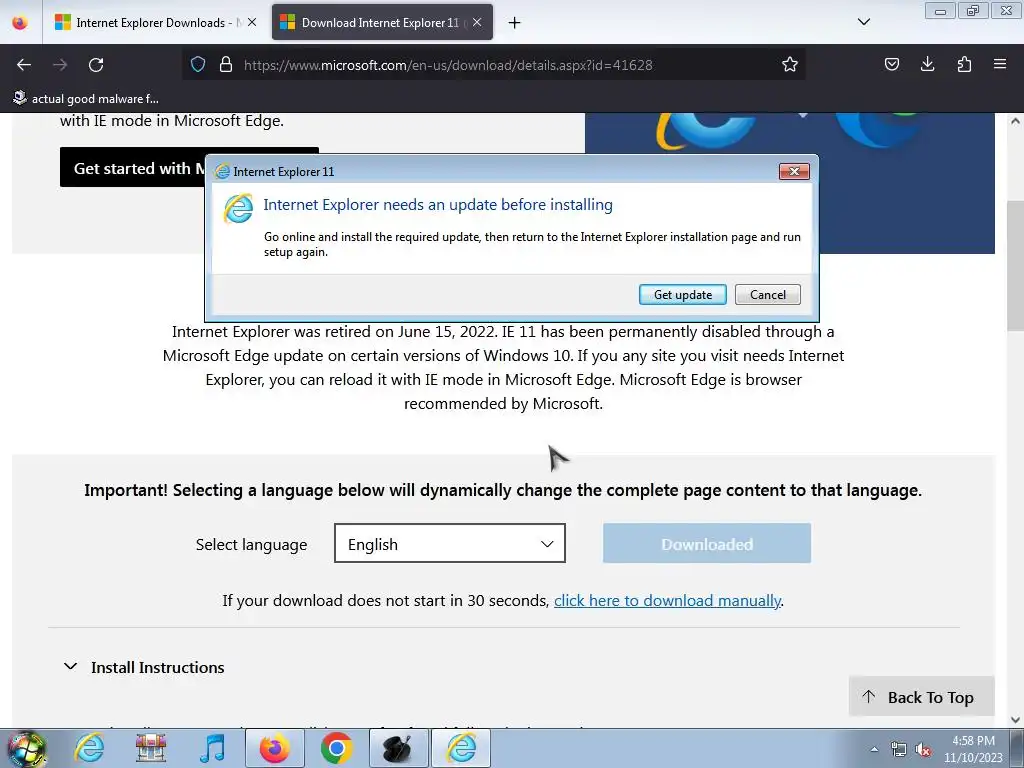Launch the first Internet Explorer taskbar icon
Screen dimensions: 1024x768
click(x=89, y=748)
